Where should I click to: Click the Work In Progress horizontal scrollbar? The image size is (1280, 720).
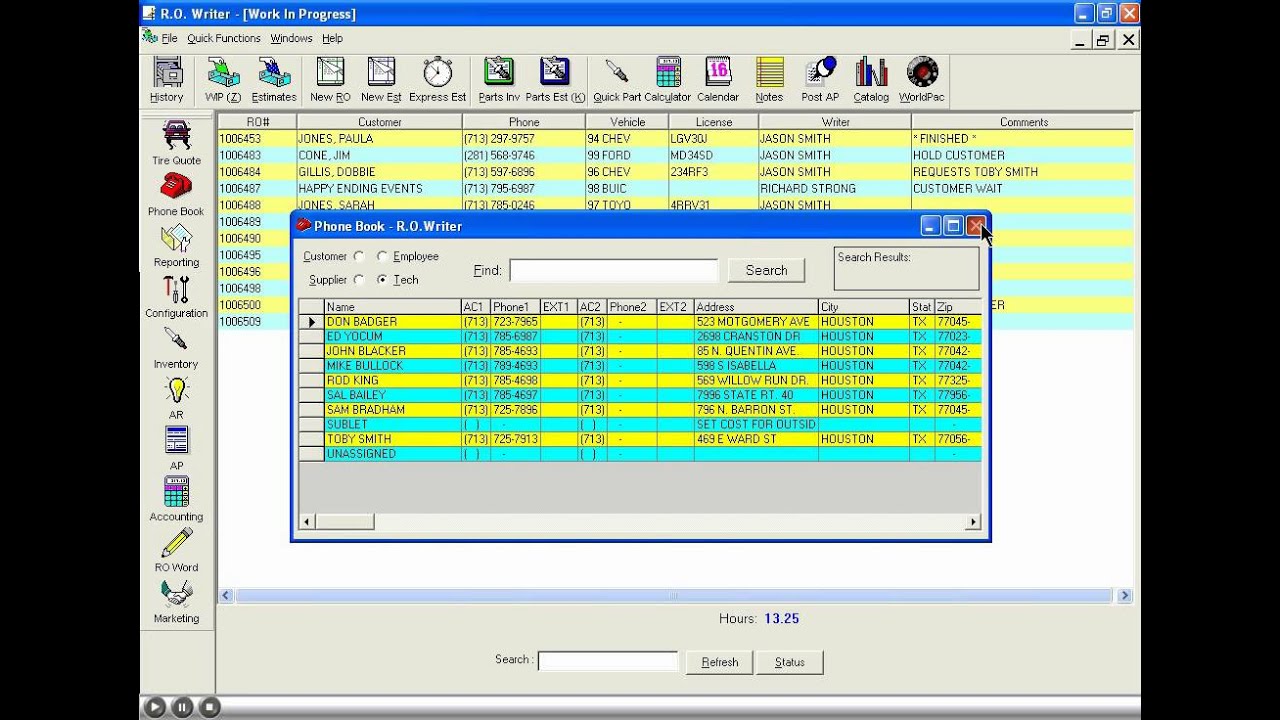click(x=673, y=596)
